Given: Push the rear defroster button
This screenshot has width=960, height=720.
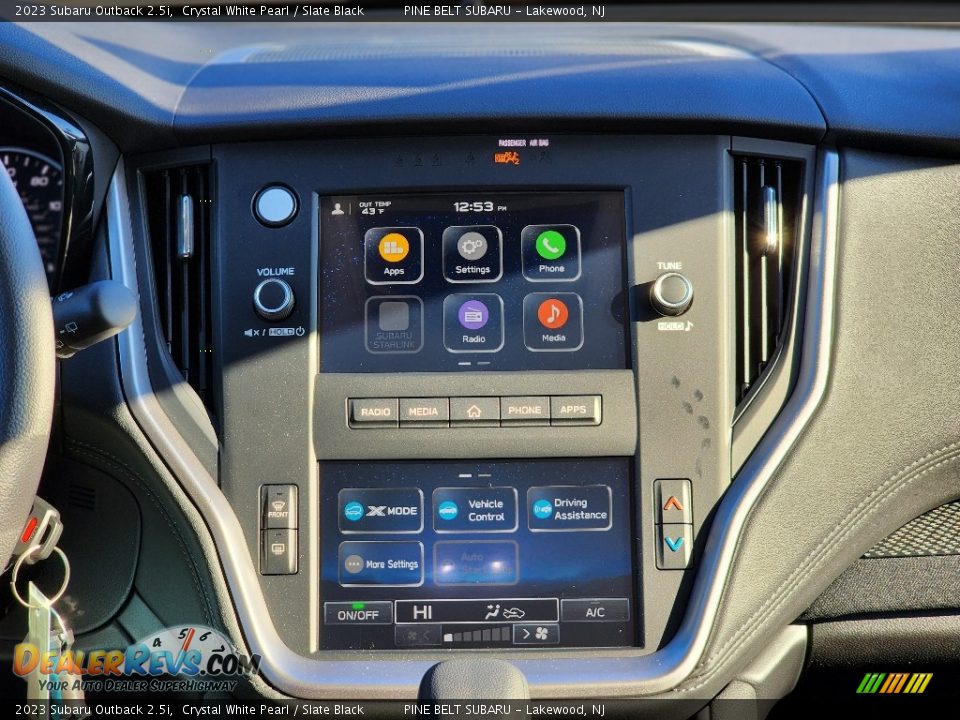Looking at the screenshot, I should coord(279,551).
